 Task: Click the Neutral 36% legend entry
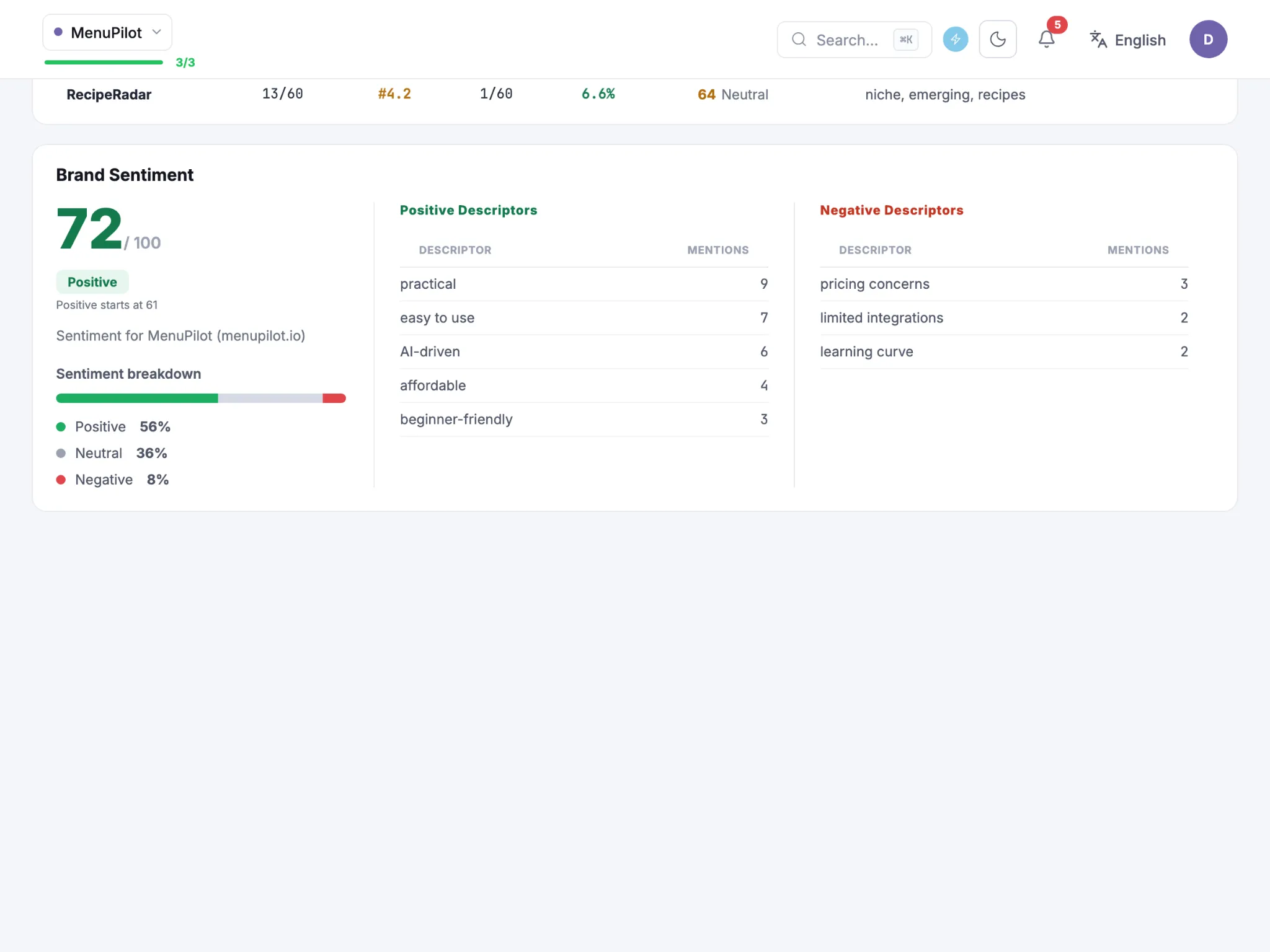tap(112, 454)
